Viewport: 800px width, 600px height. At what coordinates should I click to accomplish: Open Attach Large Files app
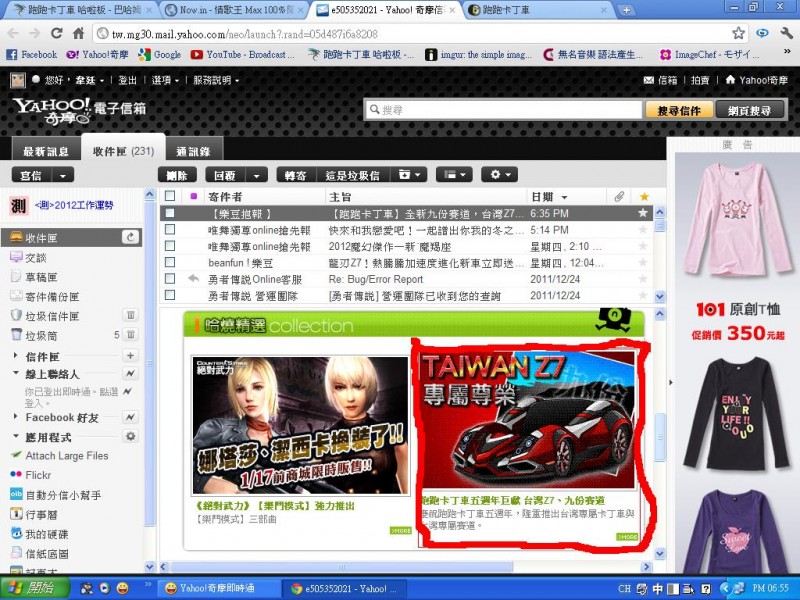coord(66,456)
